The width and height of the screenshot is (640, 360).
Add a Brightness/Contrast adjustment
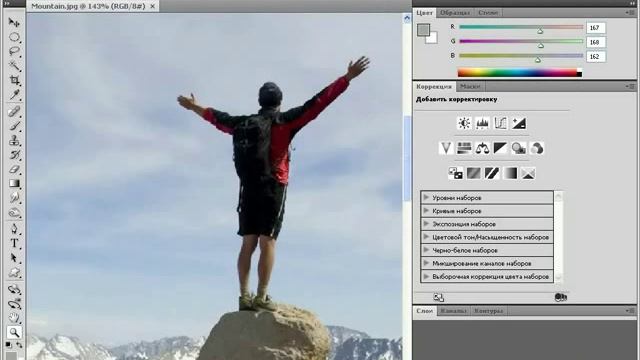coord(464,123)
